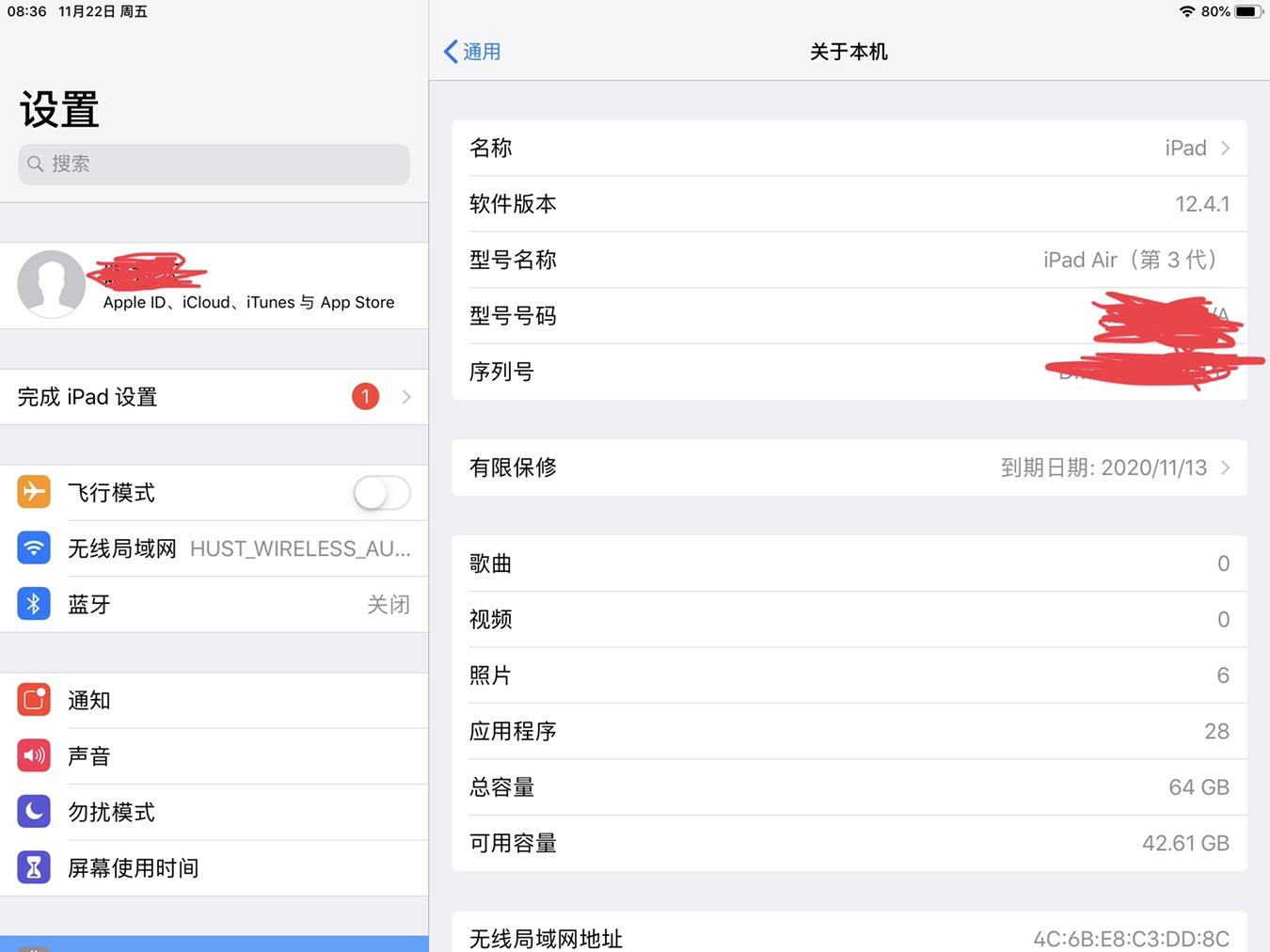The height and width of the screenshot is (952, 1270).
Task: Open the Sounds (声音) icon
Action: coord(34,755)
